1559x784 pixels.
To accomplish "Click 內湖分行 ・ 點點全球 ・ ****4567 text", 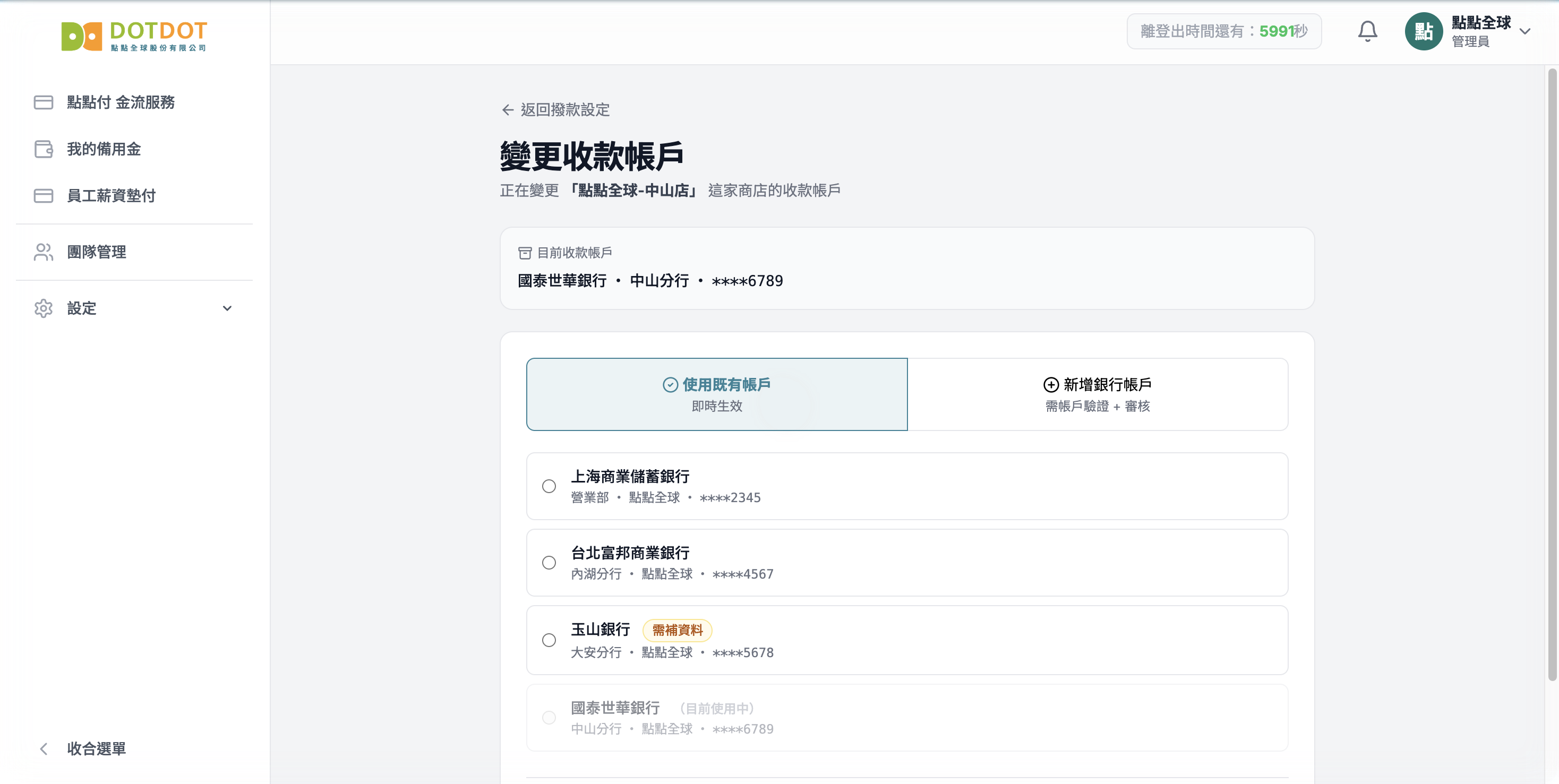I will point(672,573).
